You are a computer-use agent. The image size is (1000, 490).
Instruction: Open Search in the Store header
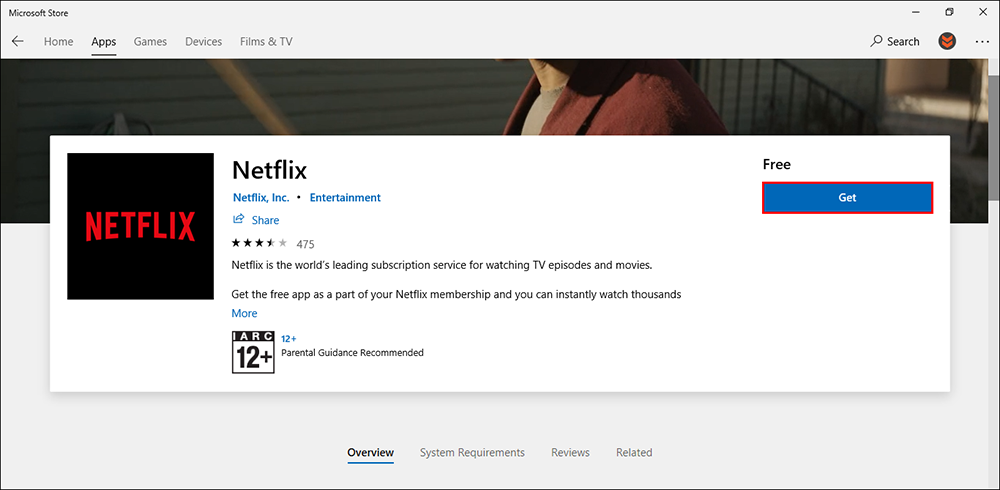[895, 41]
